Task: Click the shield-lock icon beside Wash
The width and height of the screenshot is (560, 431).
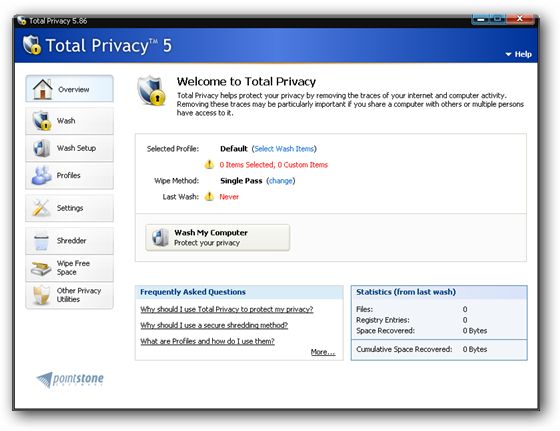Action: click(x=41, y=121)
